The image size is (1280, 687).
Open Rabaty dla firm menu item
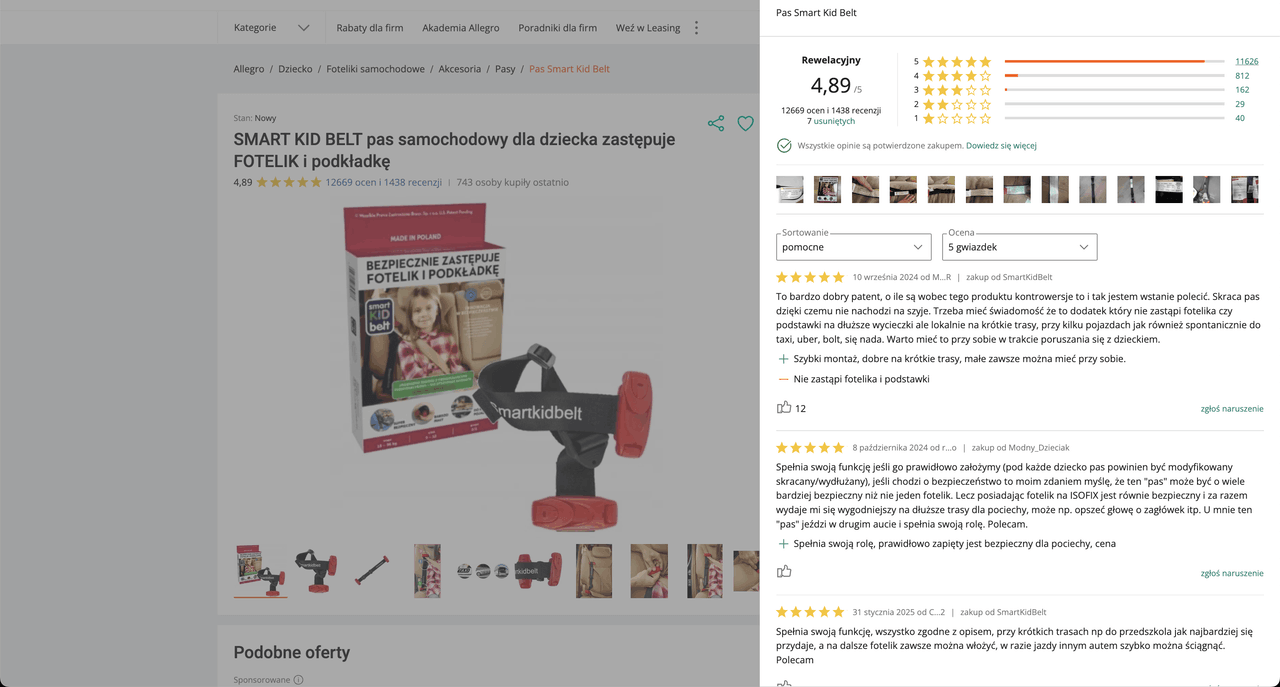tap(370, 28)
